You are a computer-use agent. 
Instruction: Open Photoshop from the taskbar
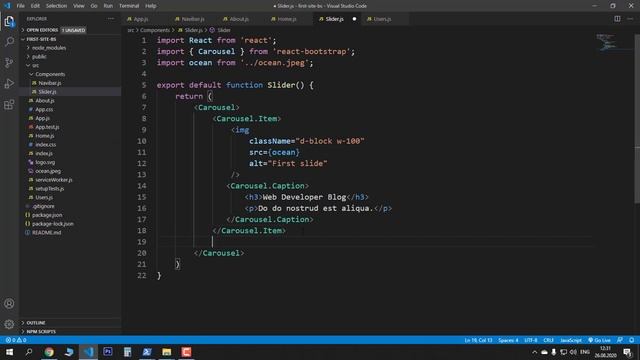pyautogui.click(x=108, y=352)
